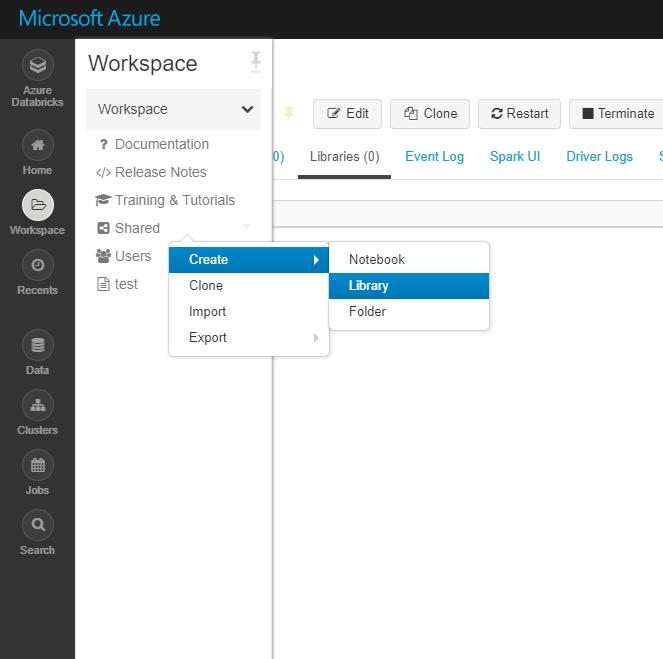Image resolution: width=663 pixels, height=659 pixels.
Task: Click the Edit cluster button
Action: point(347,114)
